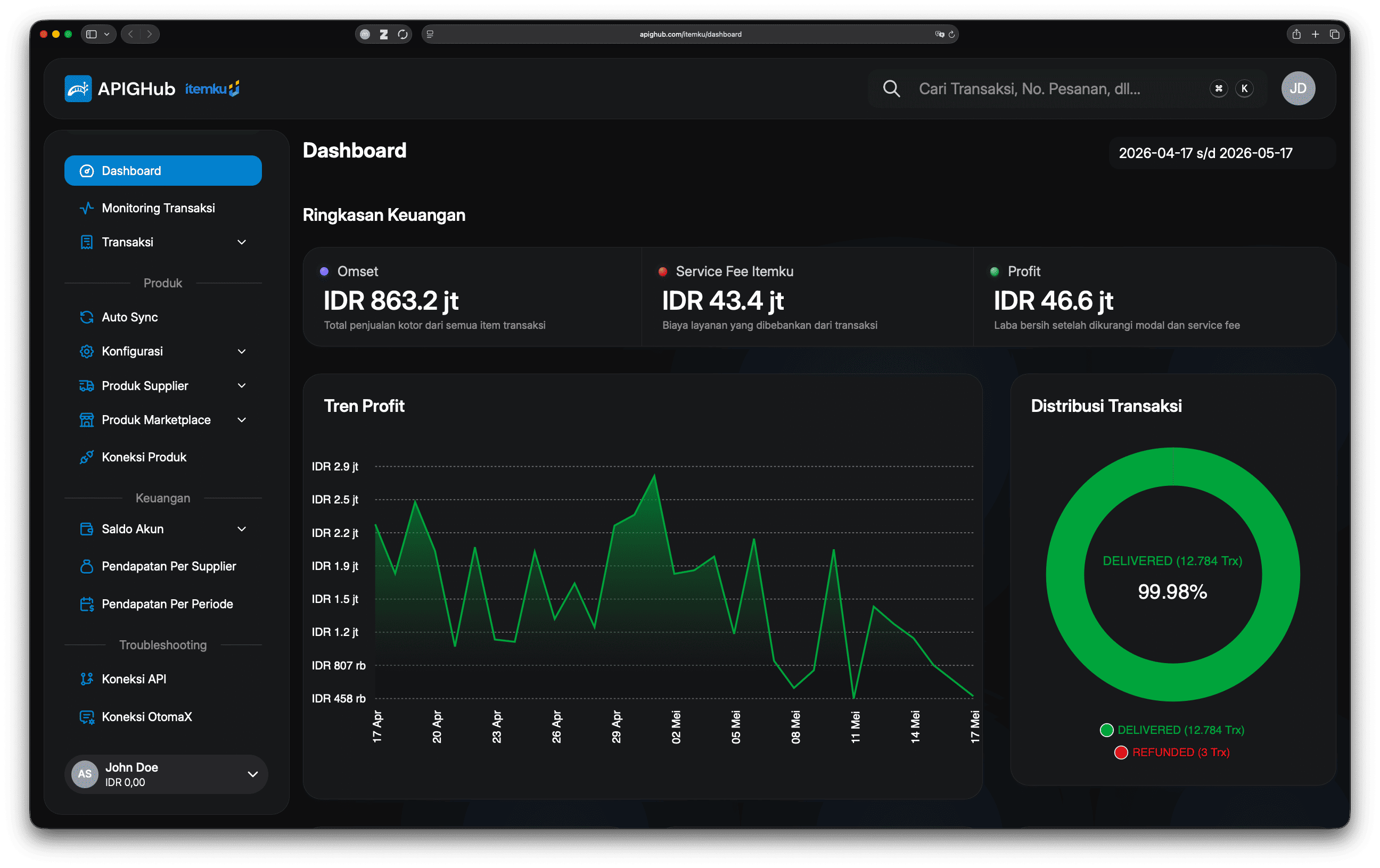Go forward with the browser forward arrow
Image resolution: width=1380 pixels, height=868 pixels.
click(150, 34)
